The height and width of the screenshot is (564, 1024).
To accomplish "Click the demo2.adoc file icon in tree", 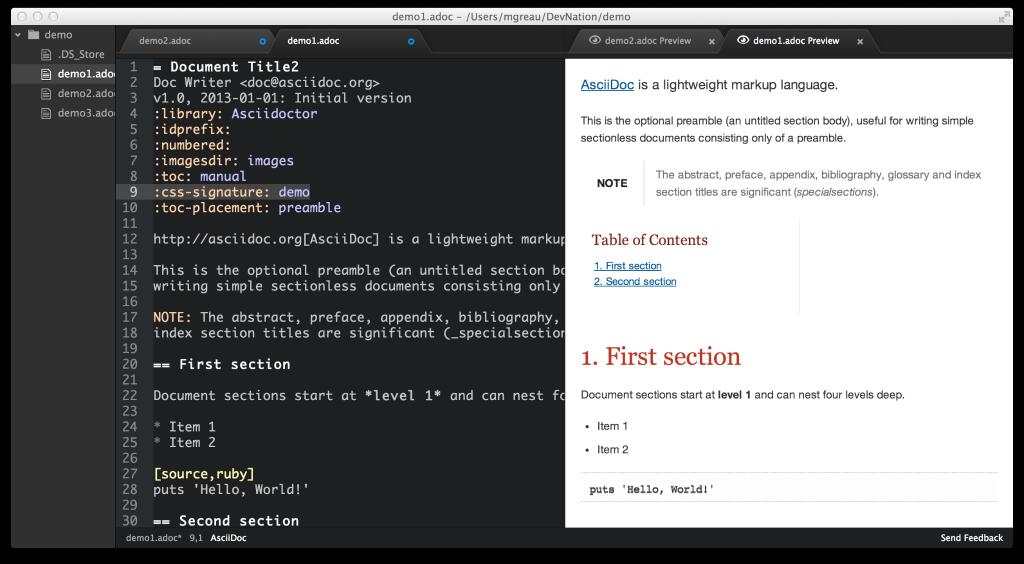I will click(46, 93).
